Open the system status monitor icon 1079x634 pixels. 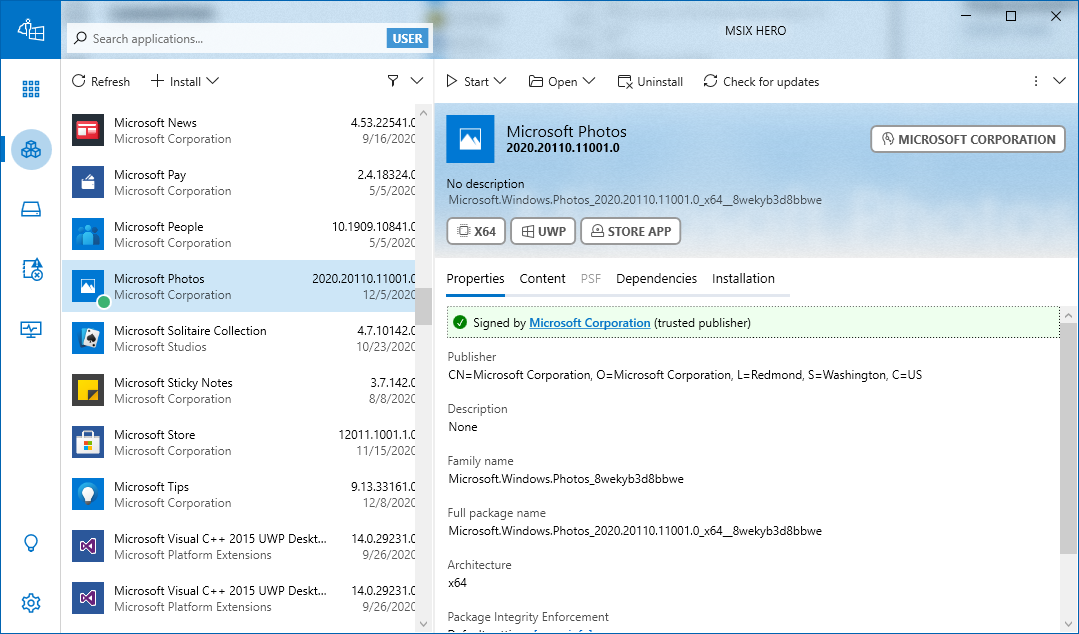tap(31, 329)
